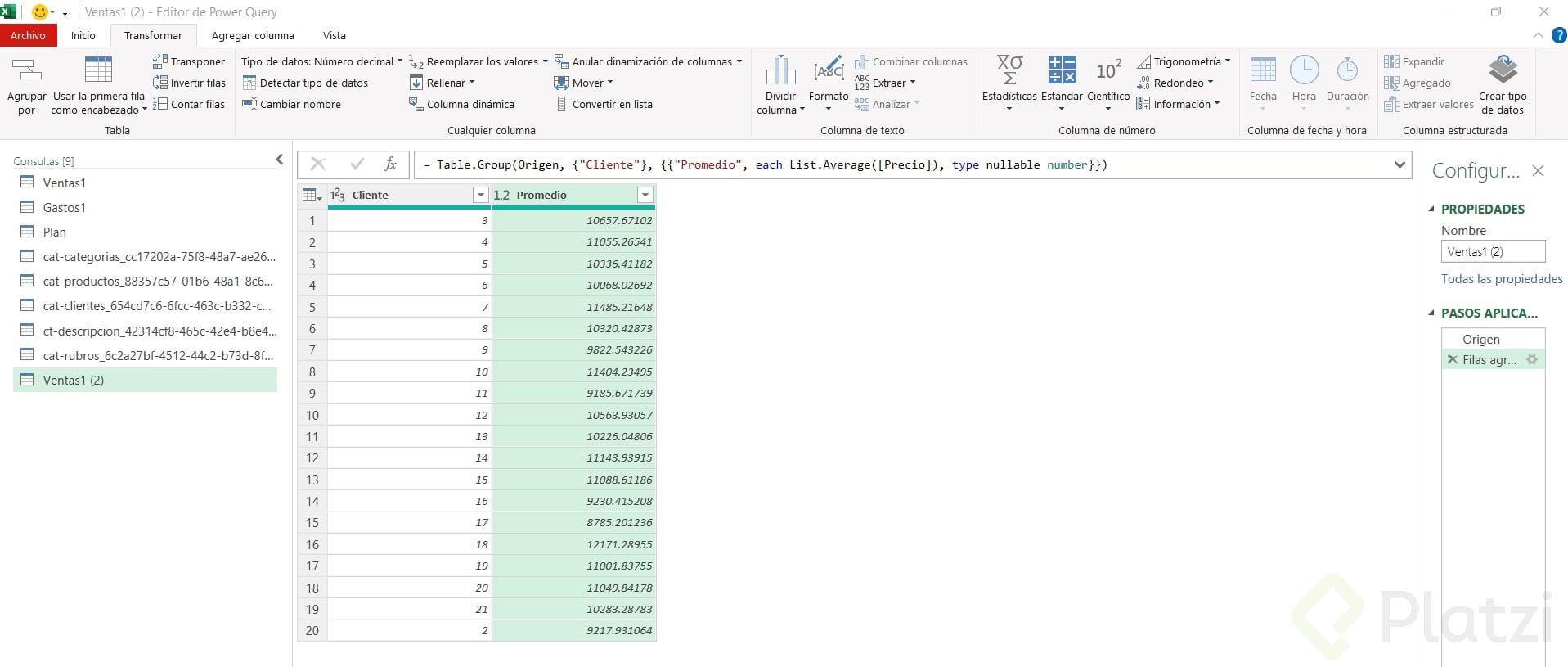Click the Duración column icon

pyautogui.click(x=1347, y=70)
